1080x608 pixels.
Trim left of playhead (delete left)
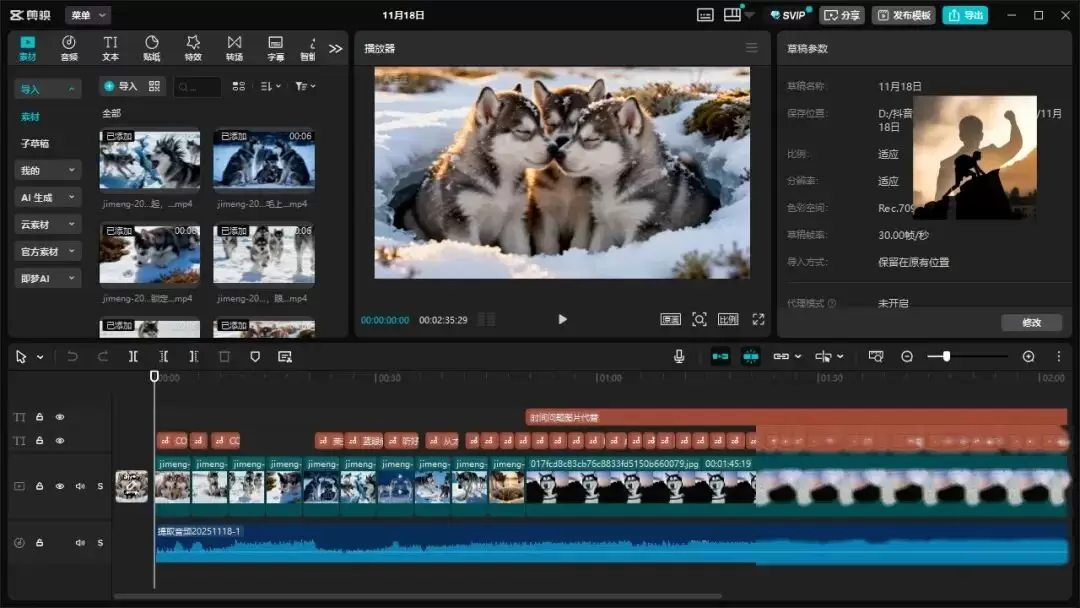pos(163,357)
